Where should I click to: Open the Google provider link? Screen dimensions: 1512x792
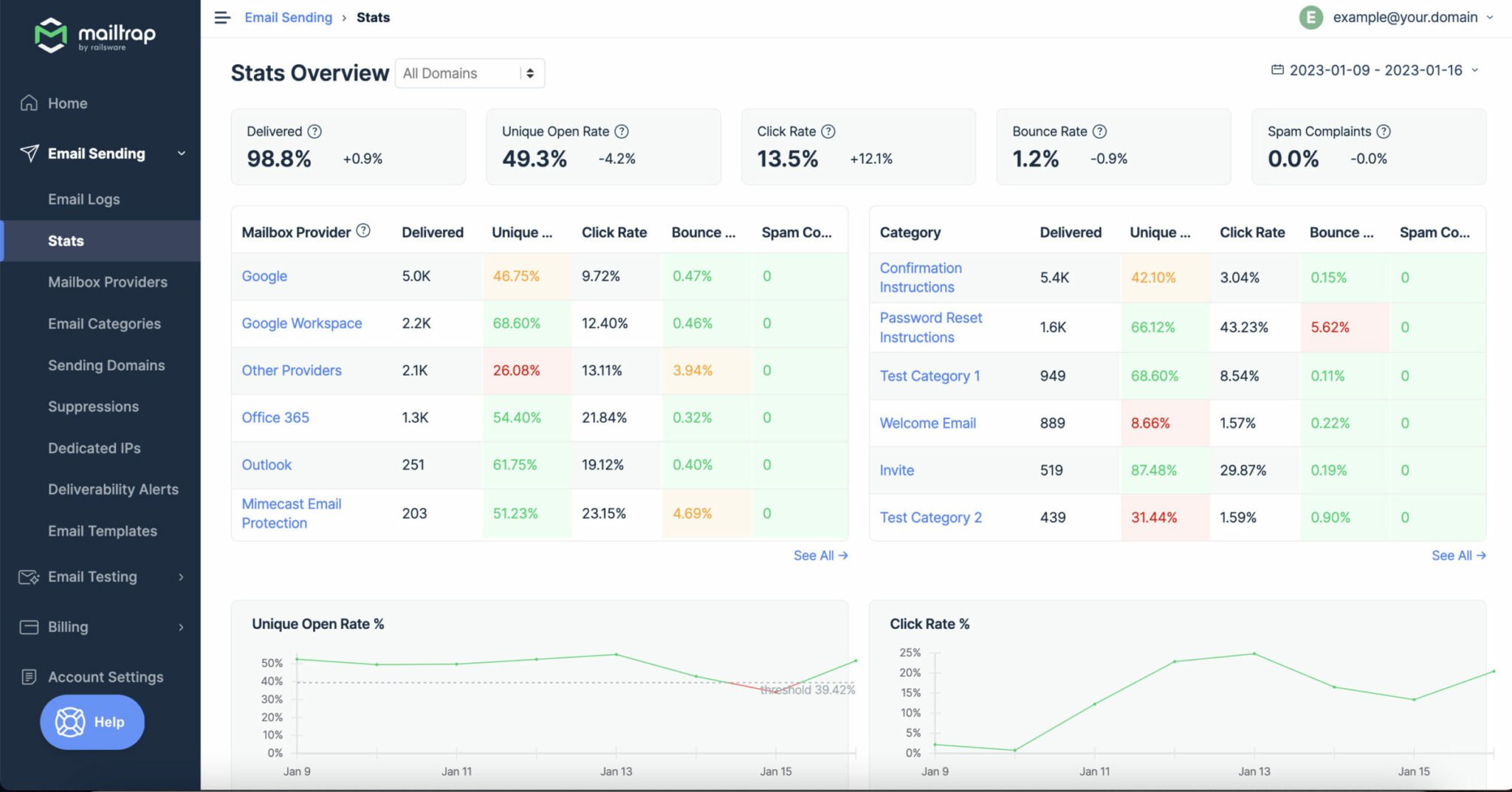264,276
